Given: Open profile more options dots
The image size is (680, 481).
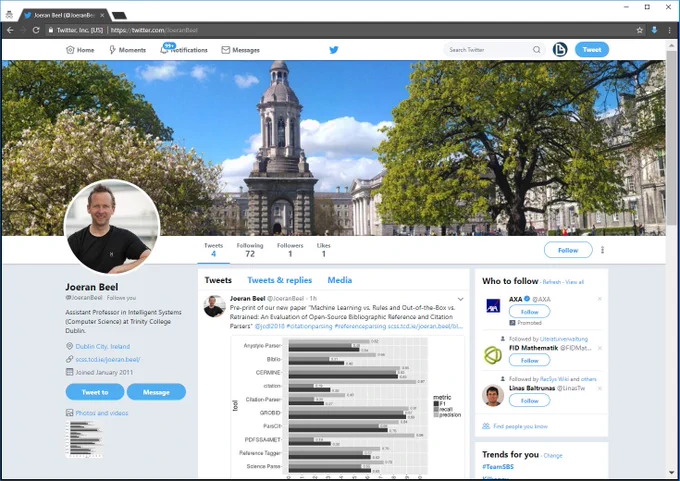Looking at the screenshot, I should [x=602, y=250].
